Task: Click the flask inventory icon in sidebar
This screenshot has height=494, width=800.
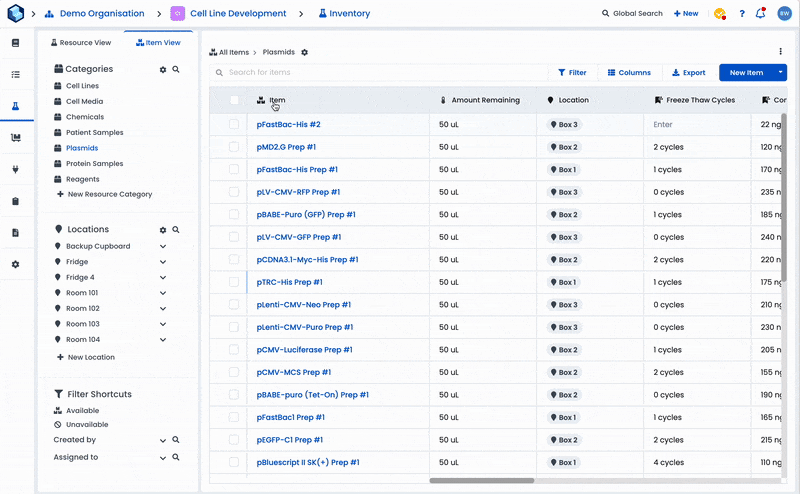Action: click(15, 106)
